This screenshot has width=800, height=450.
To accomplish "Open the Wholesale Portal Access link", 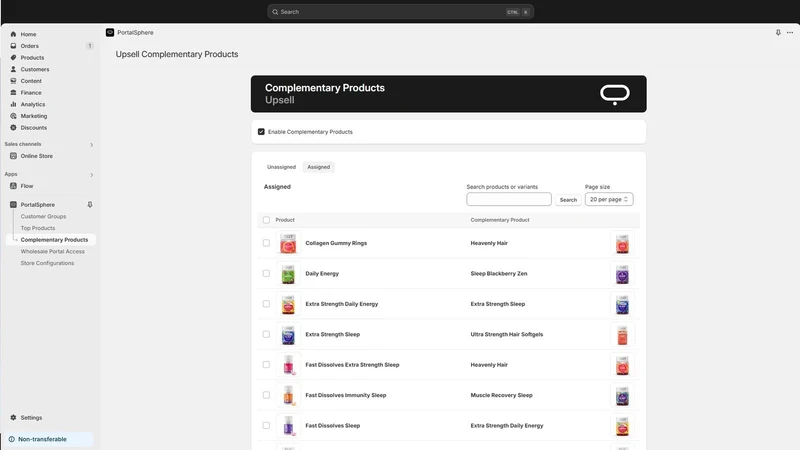I will (x=53, y=252).
